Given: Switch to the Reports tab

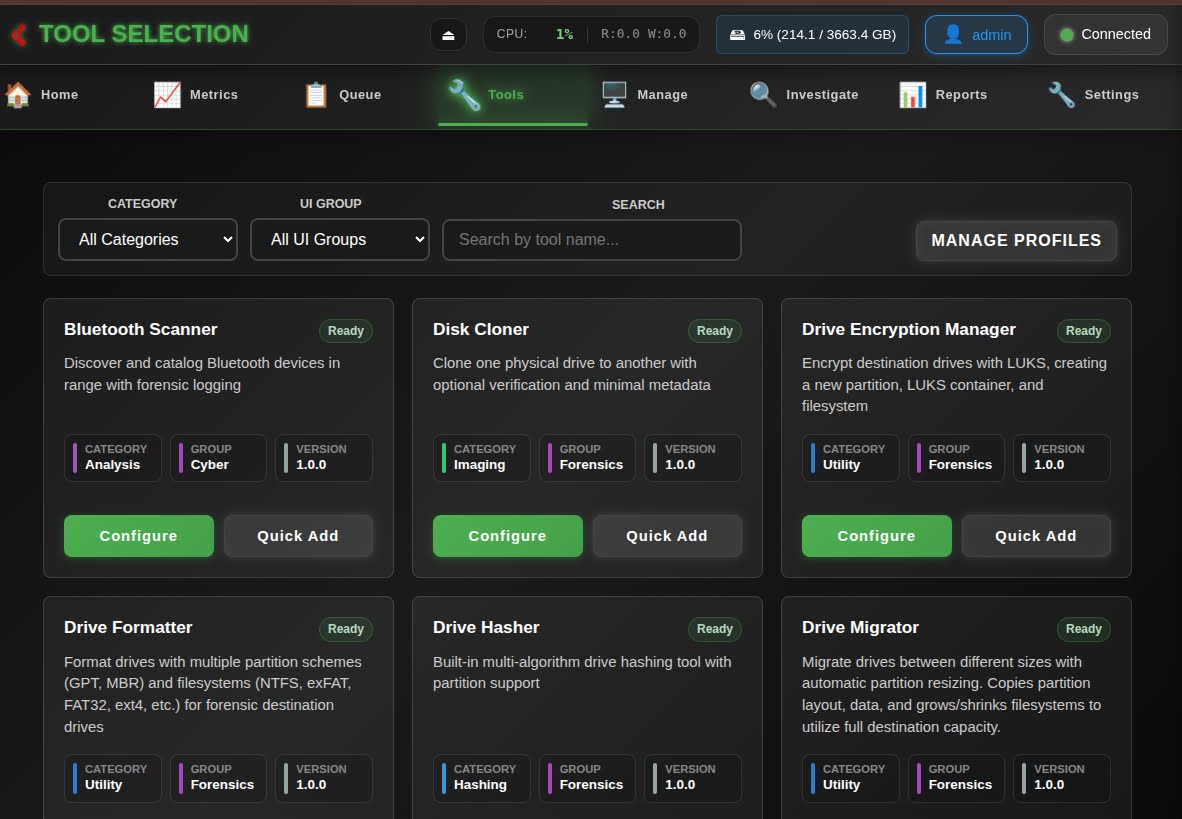Looking at the screenshot, I should pyautogui.click(x=960, y=95).
